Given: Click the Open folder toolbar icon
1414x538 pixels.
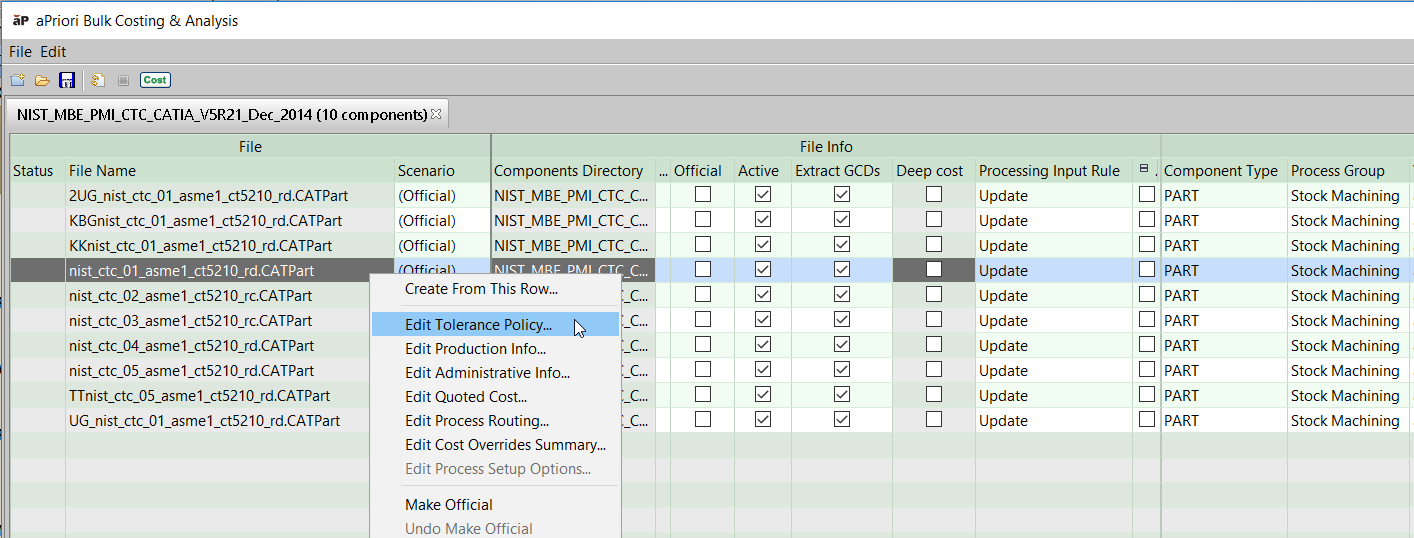Looking at the screenshot, I should point(42,80).
